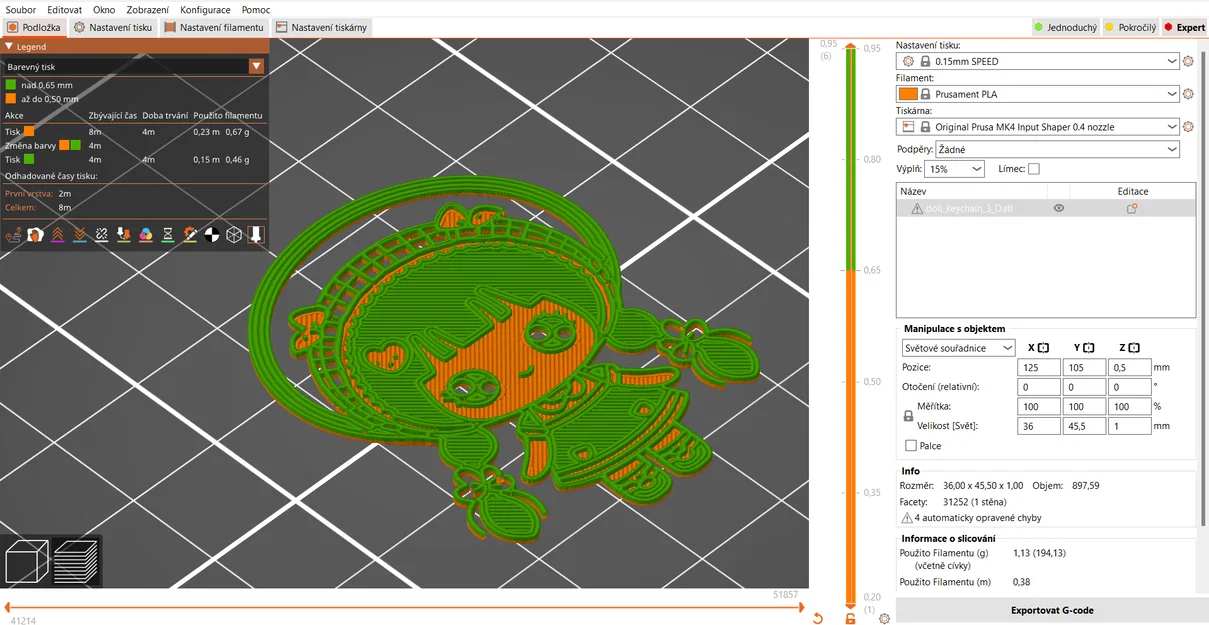
Task: Toggle deretractions double-down-arrow icon
Action: 80,235
